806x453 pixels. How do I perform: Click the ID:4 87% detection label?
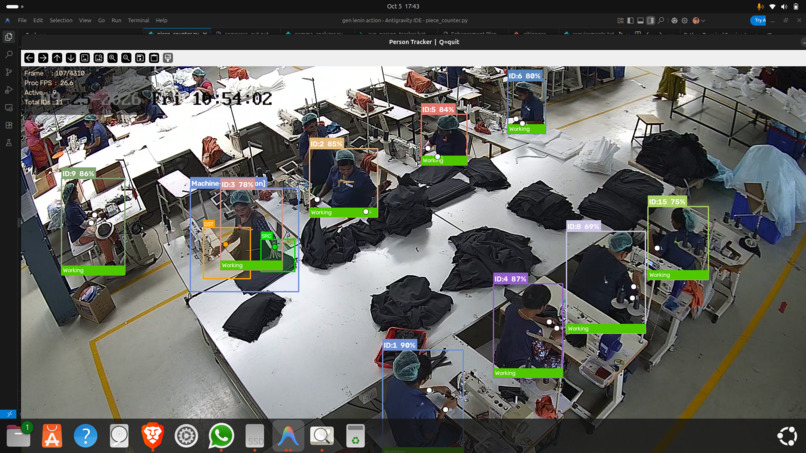tap(510, 279)
